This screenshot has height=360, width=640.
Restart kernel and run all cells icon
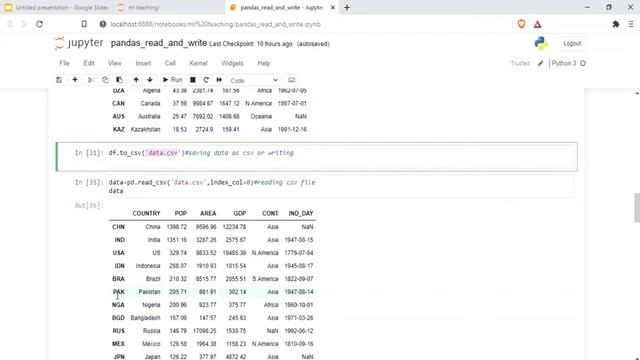pos(219,80)
